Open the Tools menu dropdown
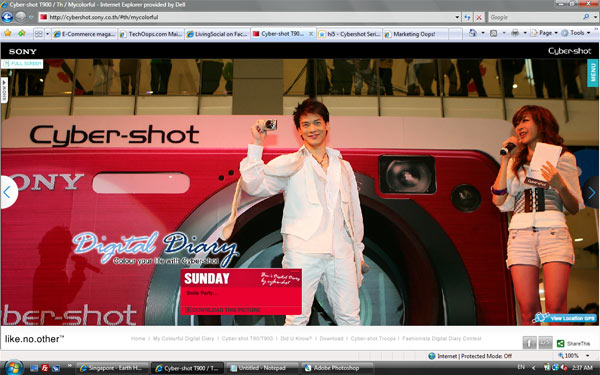Screen dimensions: 600x375 [575, 33]
